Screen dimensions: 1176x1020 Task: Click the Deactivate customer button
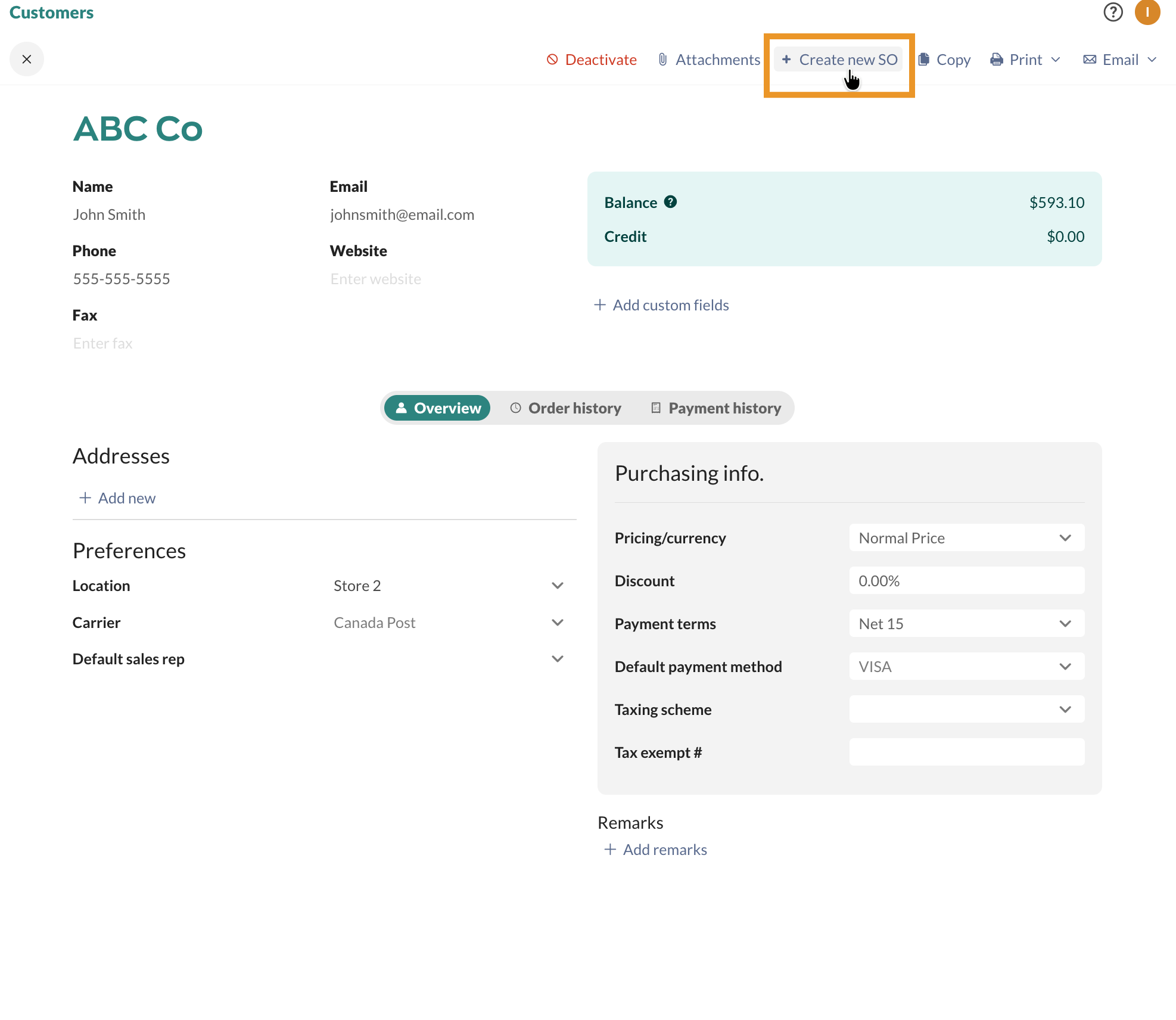(592, 60)
